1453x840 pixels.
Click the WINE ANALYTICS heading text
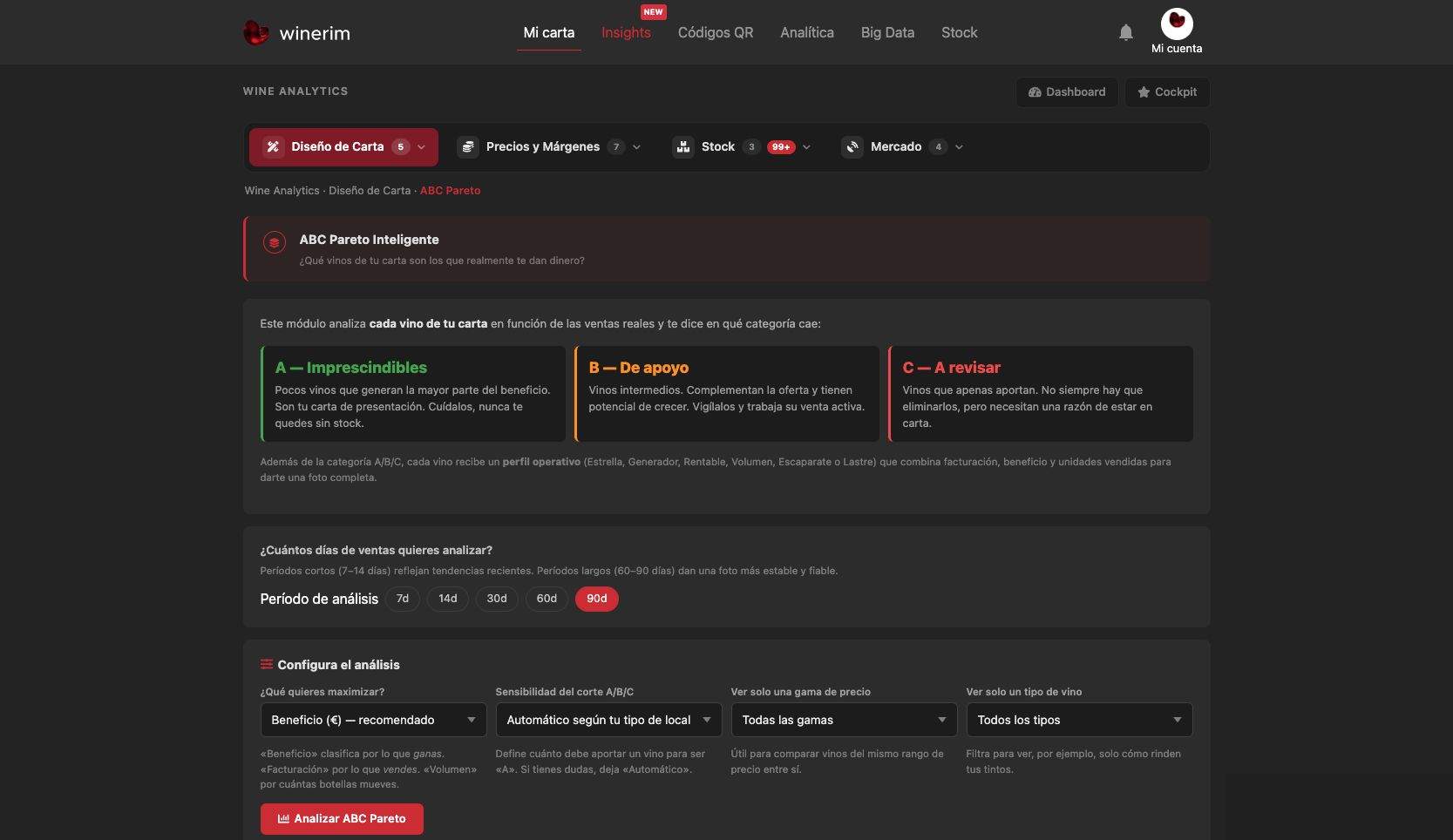click(295, 91)
